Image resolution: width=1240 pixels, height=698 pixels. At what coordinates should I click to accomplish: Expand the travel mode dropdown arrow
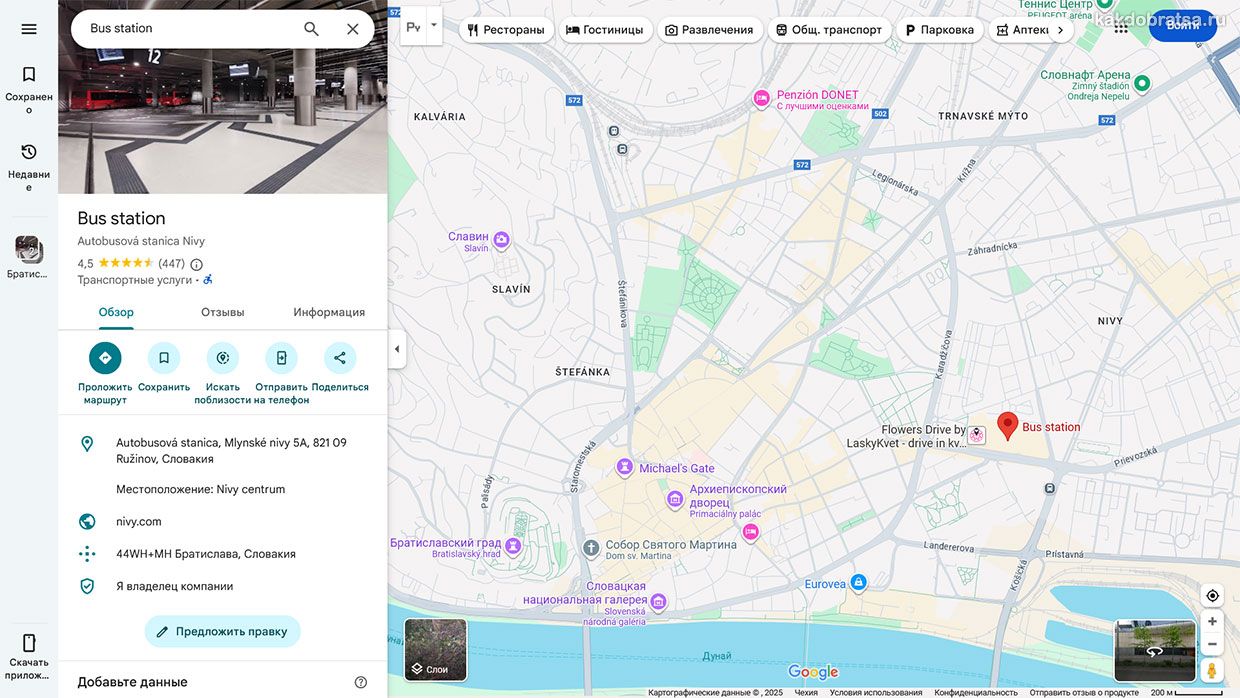coord(434,25)
